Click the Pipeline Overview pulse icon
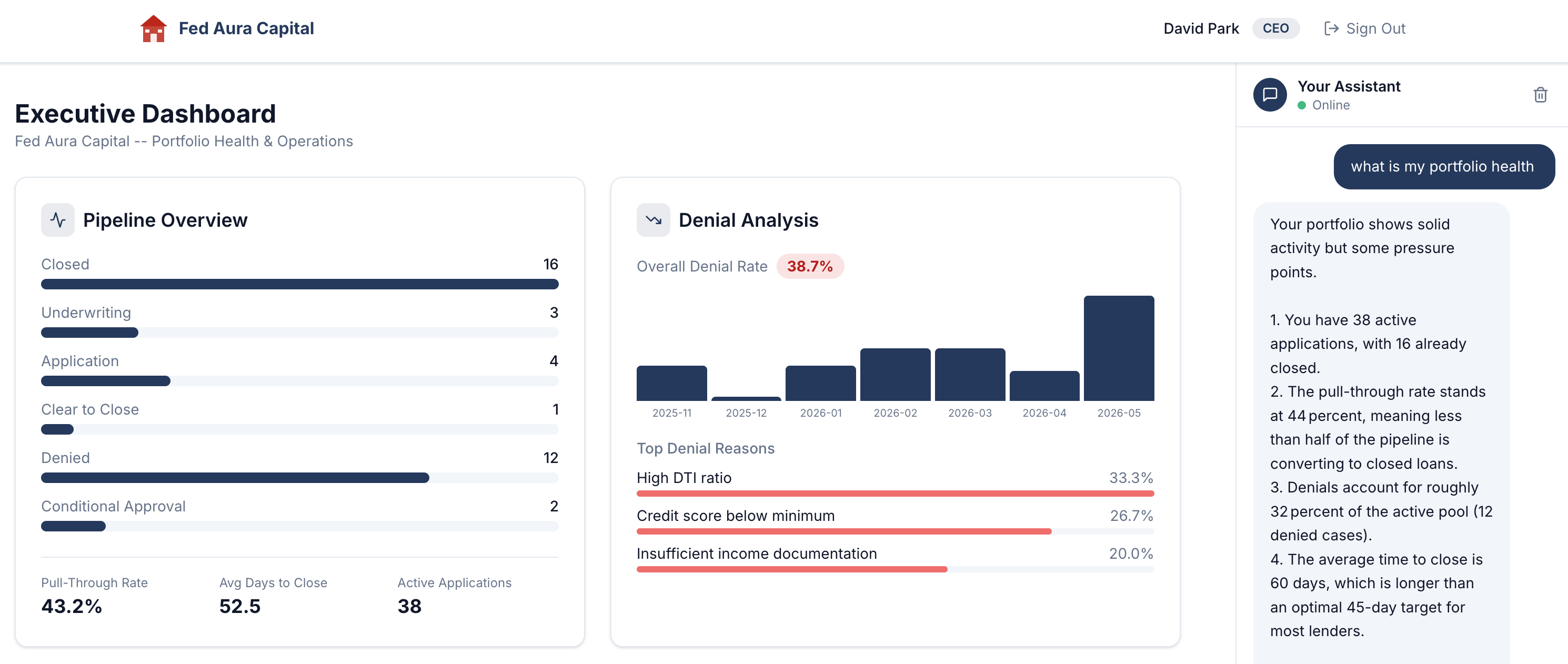The width and height of the screenshot is (1568, 664). (58, 220)
